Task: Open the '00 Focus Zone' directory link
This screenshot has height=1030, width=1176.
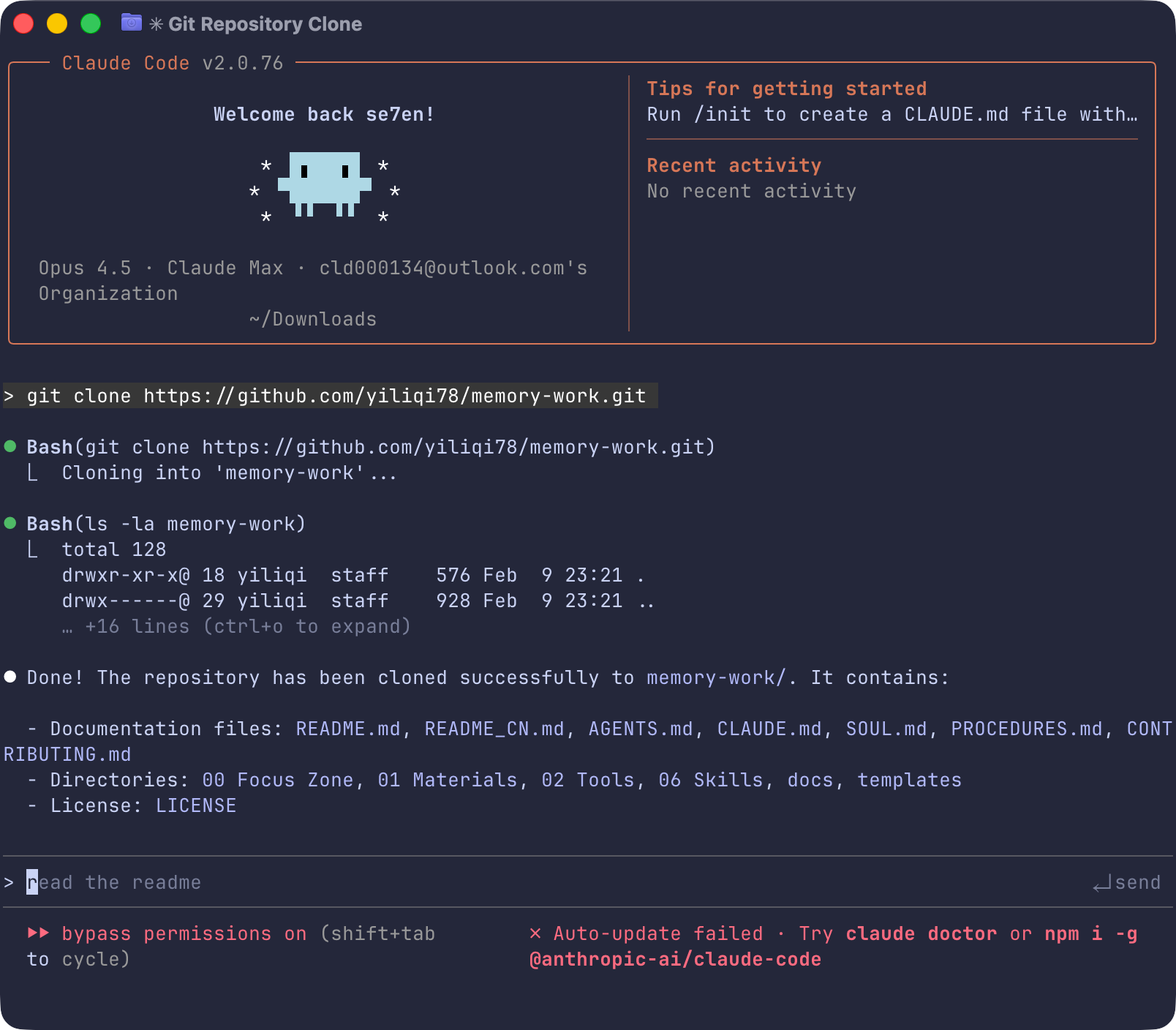Action: coord(278,780)
